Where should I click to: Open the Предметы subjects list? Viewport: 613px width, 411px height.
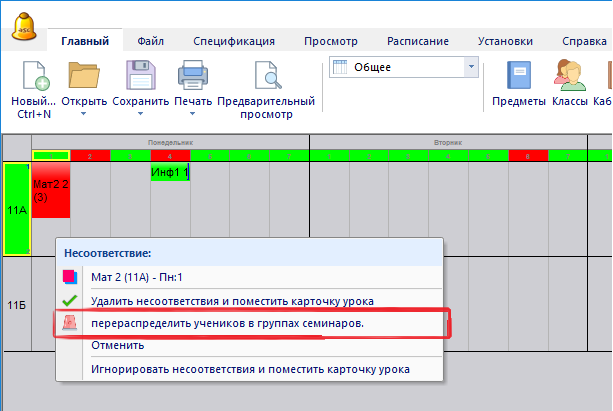point(519,78)
